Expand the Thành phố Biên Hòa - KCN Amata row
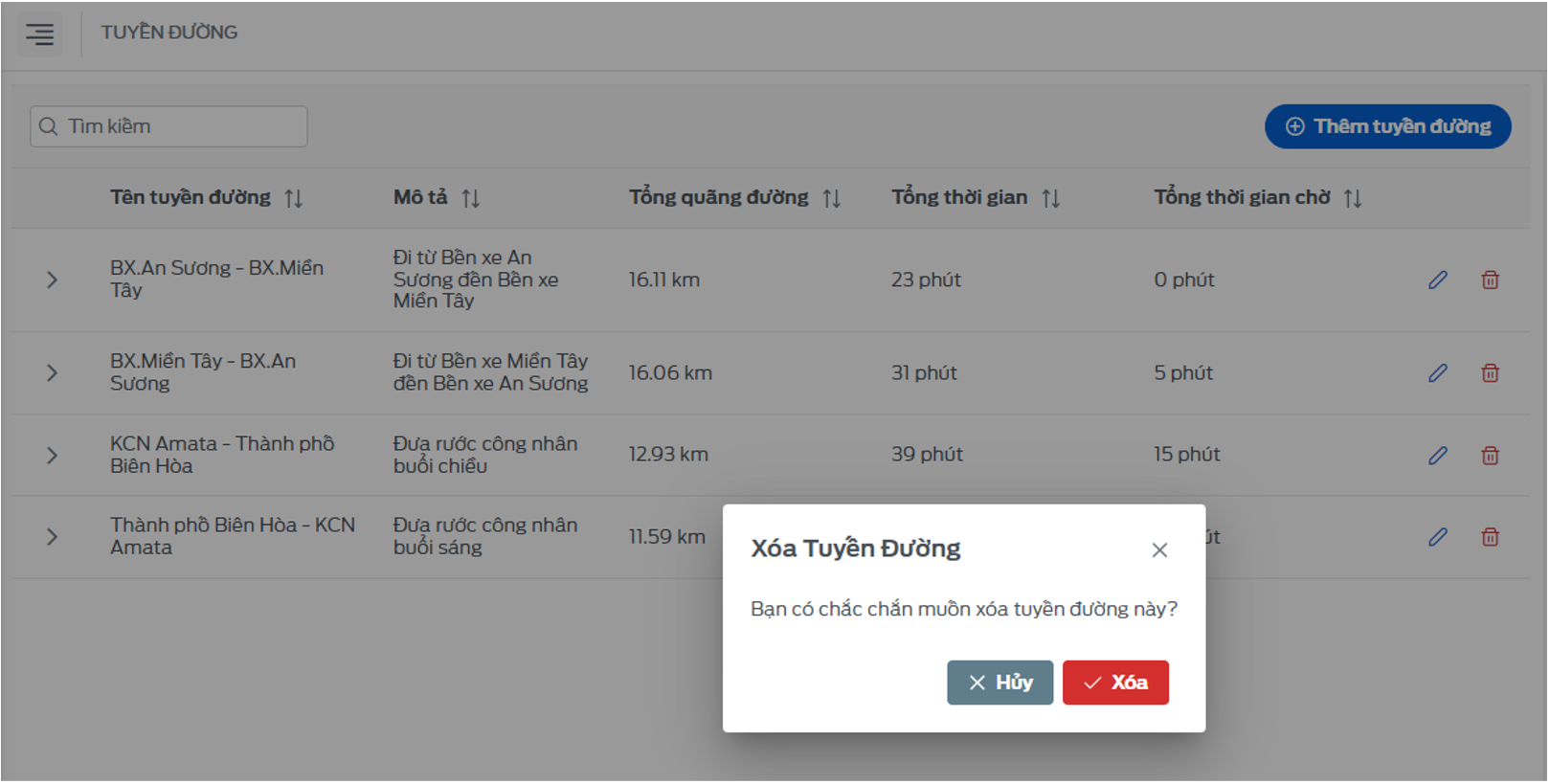 53,537
